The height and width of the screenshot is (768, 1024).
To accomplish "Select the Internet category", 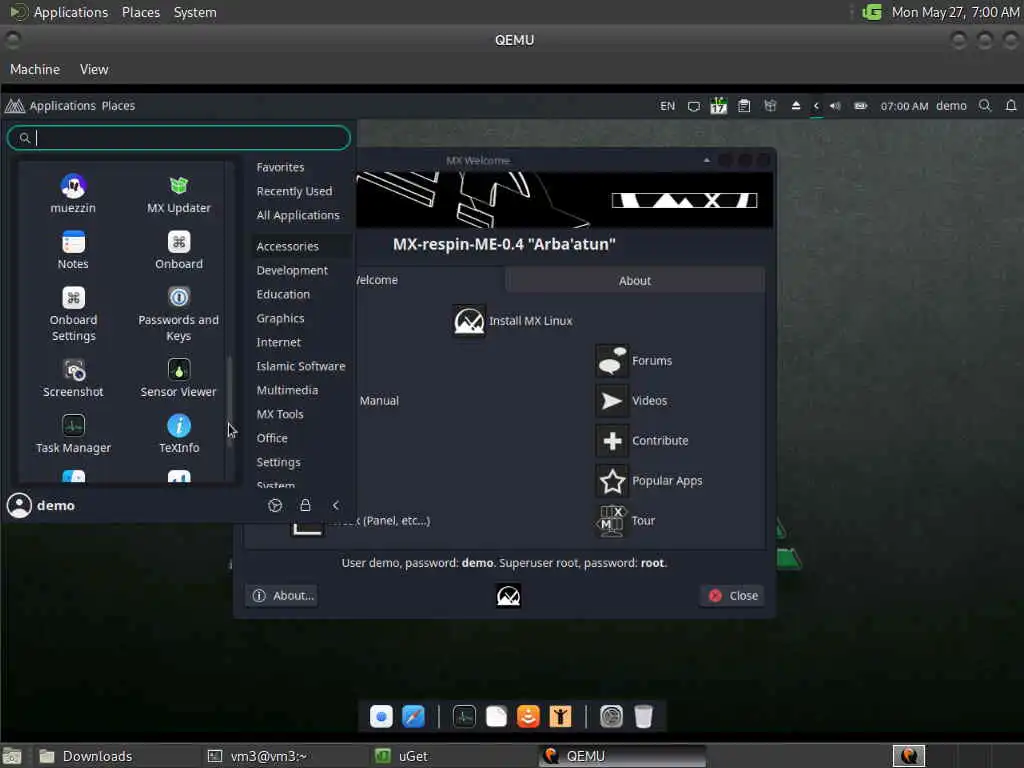I will [278, 342].
